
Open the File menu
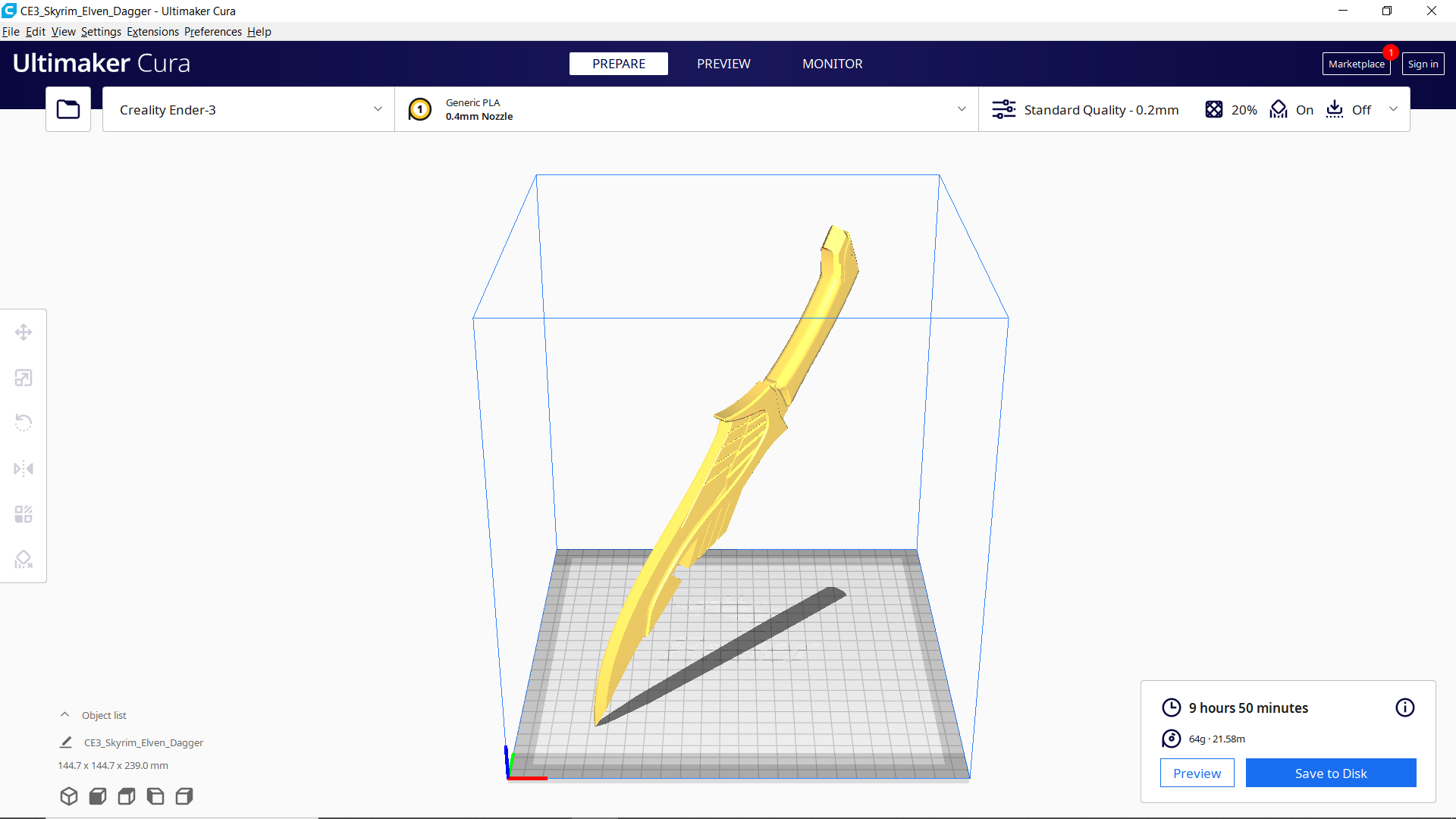[x=11, y=32]
